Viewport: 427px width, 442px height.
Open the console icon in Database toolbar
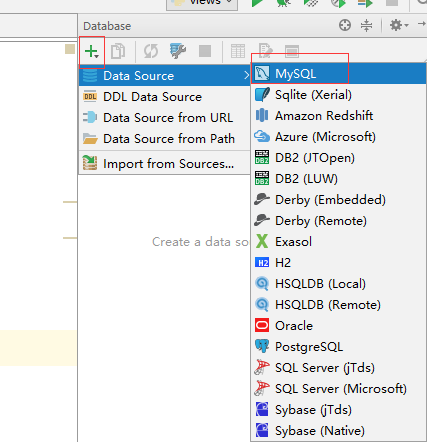pos(292,51)
